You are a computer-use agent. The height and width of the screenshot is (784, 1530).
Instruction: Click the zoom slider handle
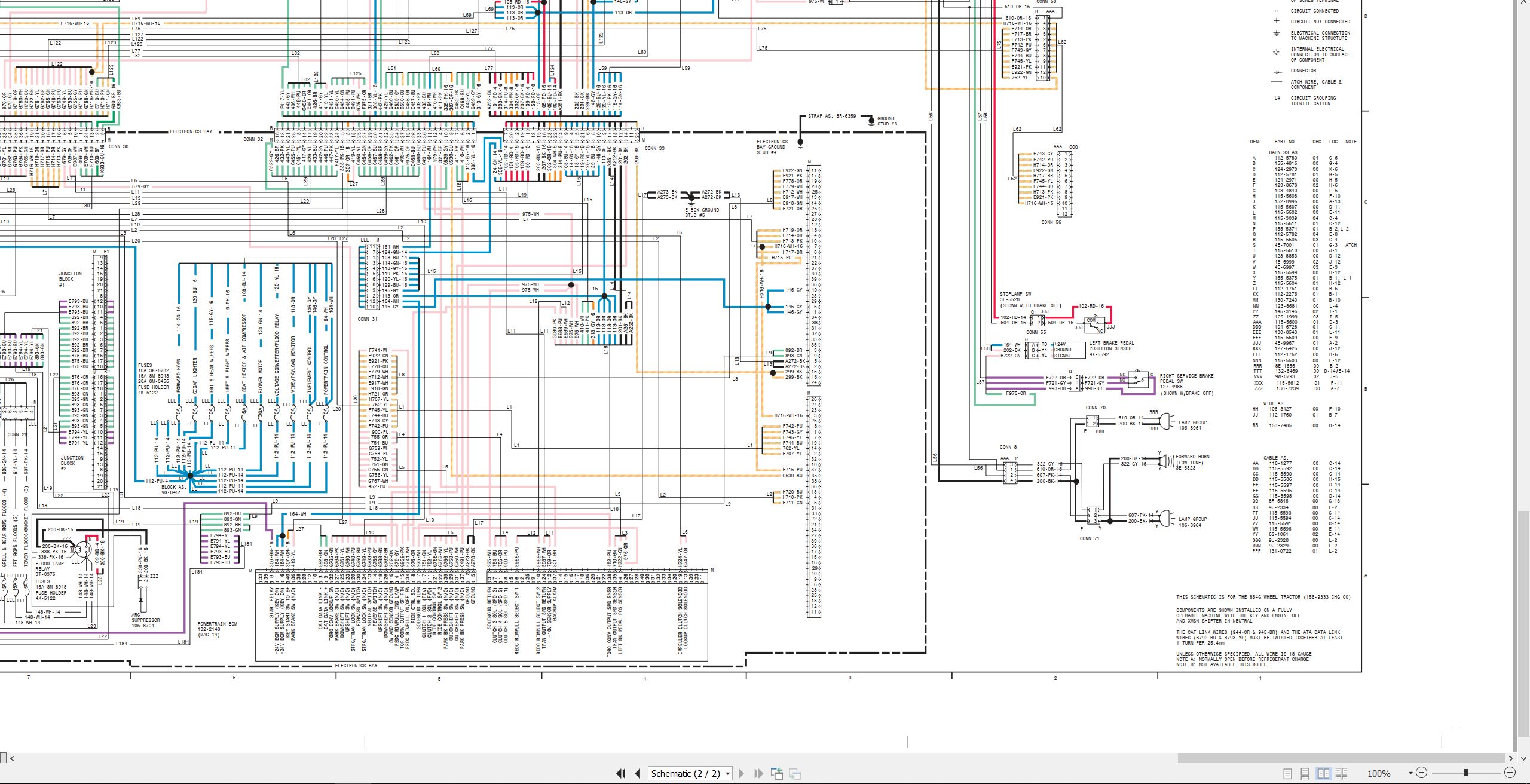[1465, 773]
